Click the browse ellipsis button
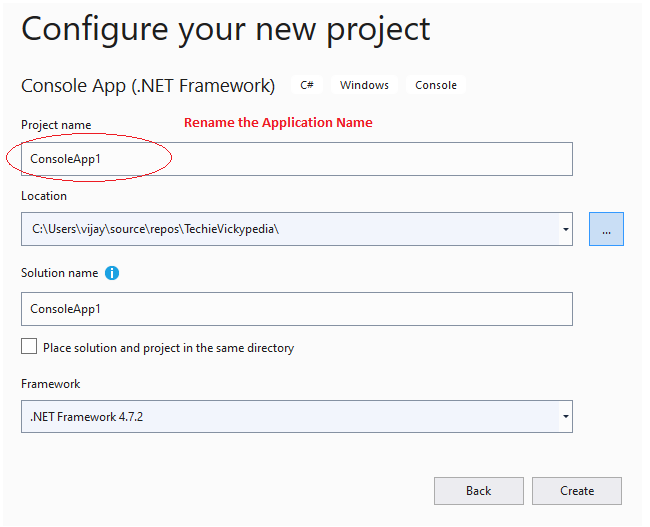 pyautogui.click(x=606, y=229)
